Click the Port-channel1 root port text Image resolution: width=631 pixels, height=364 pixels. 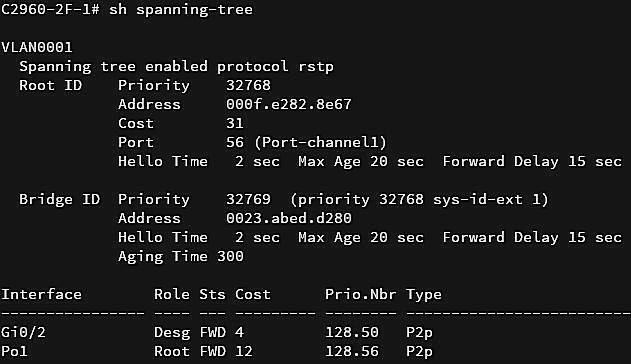pos(320,142)
